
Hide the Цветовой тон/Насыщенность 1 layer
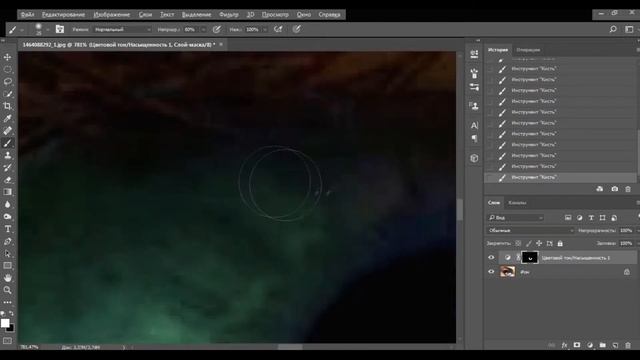(x=491, y=258)
